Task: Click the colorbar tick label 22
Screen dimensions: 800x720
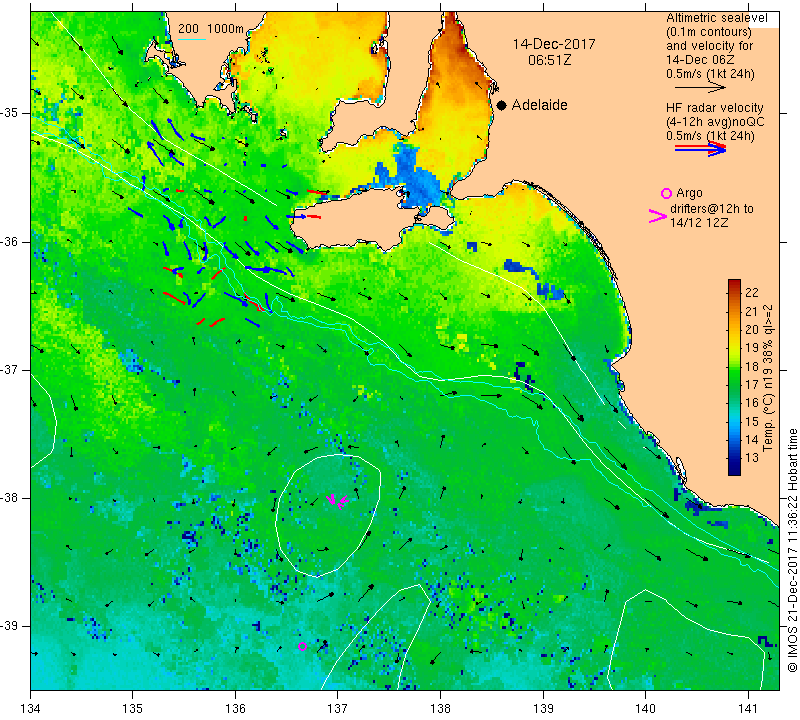Action: [752, 293]
